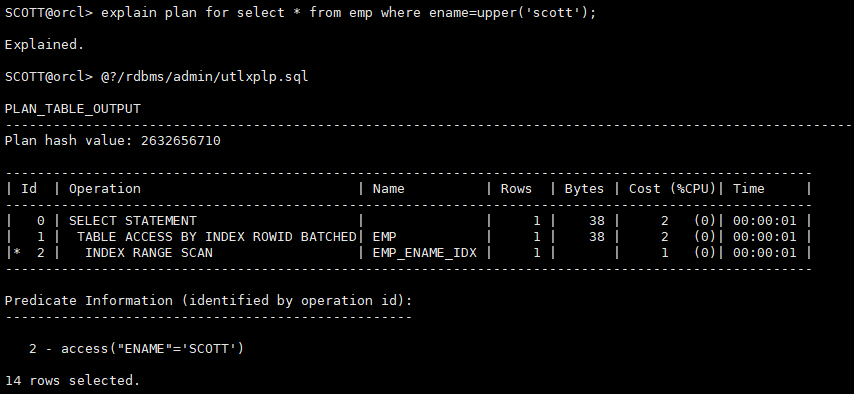Click TABLE ACCESS BY INDEX ROWID BATCHED
Image resolution: width=854 pixels, height=394 pixels.
[216, 237]
